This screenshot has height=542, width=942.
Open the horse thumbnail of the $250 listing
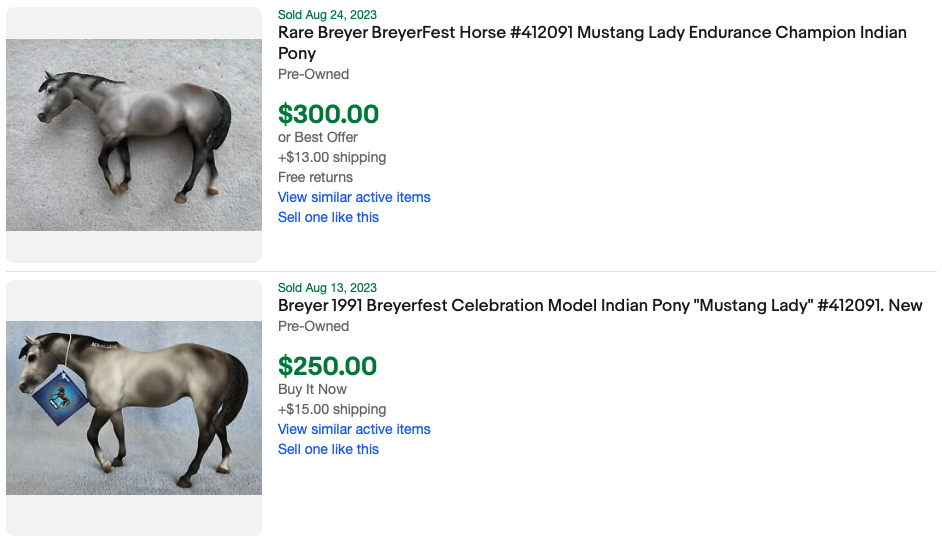134,407
